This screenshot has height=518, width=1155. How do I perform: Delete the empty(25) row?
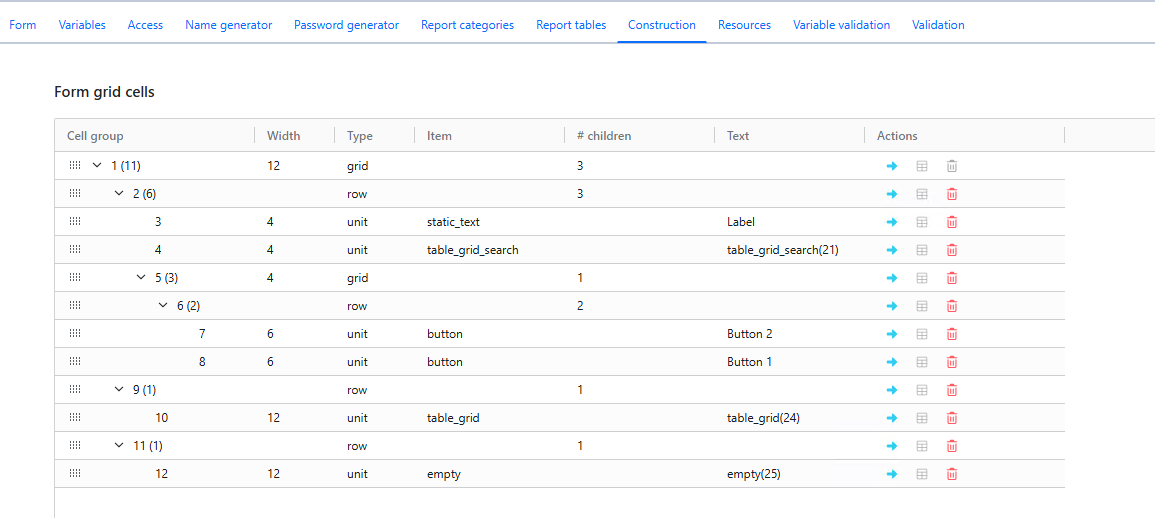[x=952, y=474]
